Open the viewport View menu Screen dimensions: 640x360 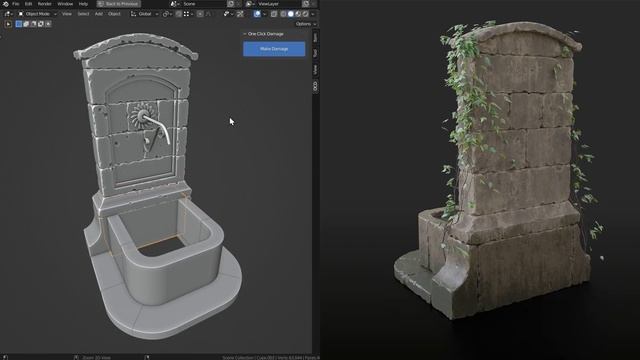(x=67, y=14)
